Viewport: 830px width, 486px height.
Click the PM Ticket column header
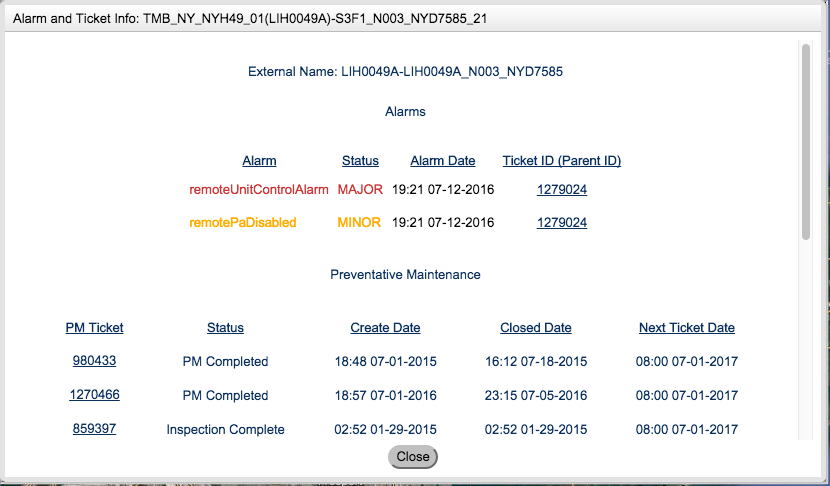click(94, 327)
